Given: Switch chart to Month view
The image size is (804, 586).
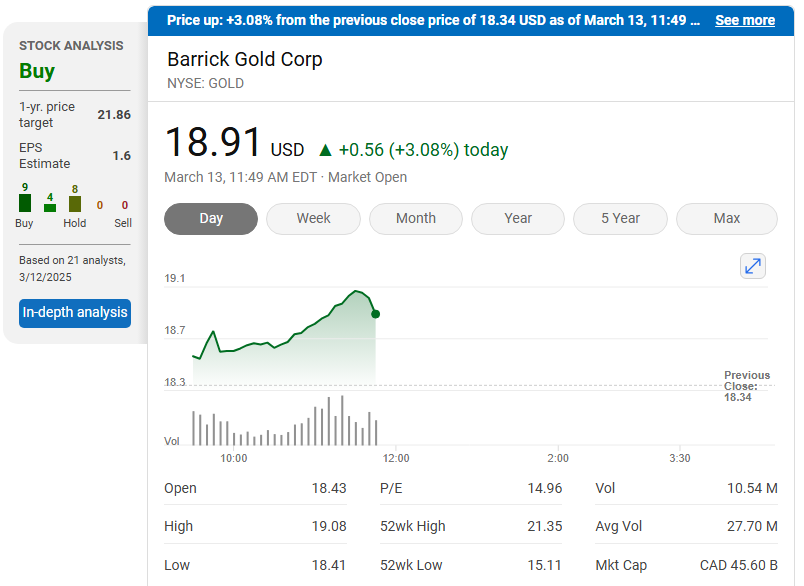Looking at the screenshot, I should coord(416,218).
